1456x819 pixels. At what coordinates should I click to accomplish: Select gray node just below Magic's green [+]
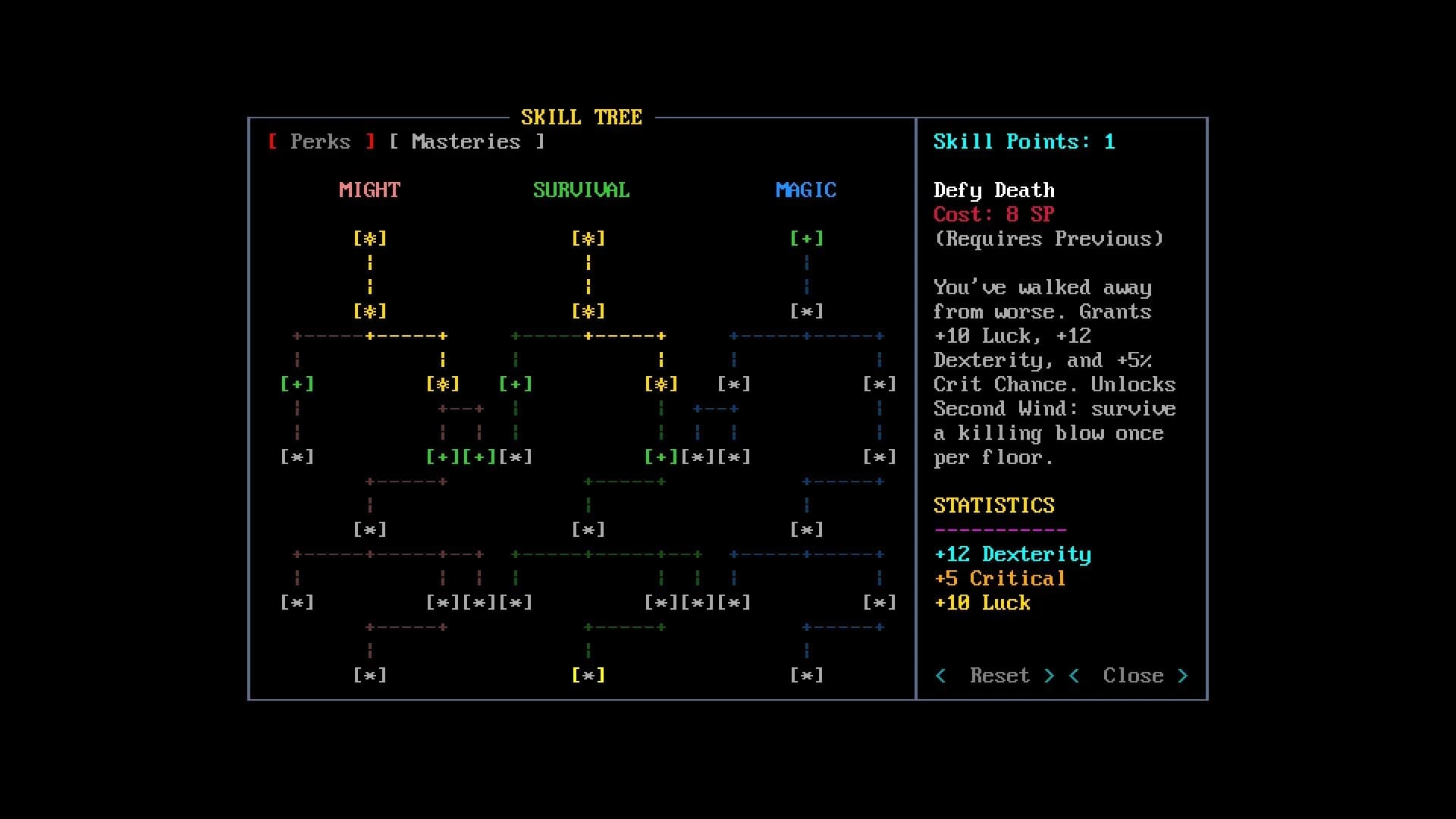click(807, 311)
